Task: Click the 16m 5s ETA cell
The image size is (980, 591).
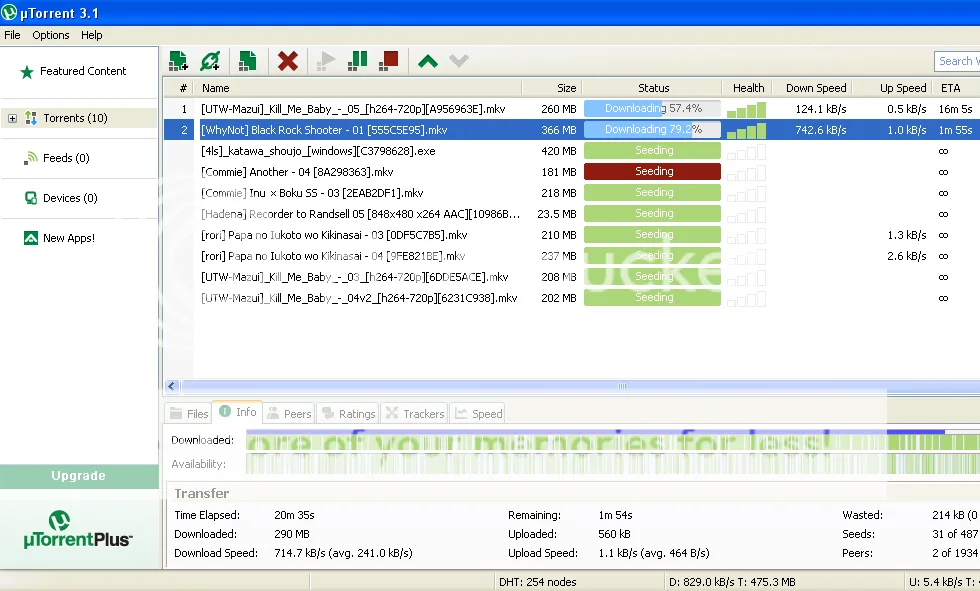Action: pos(956,109)
